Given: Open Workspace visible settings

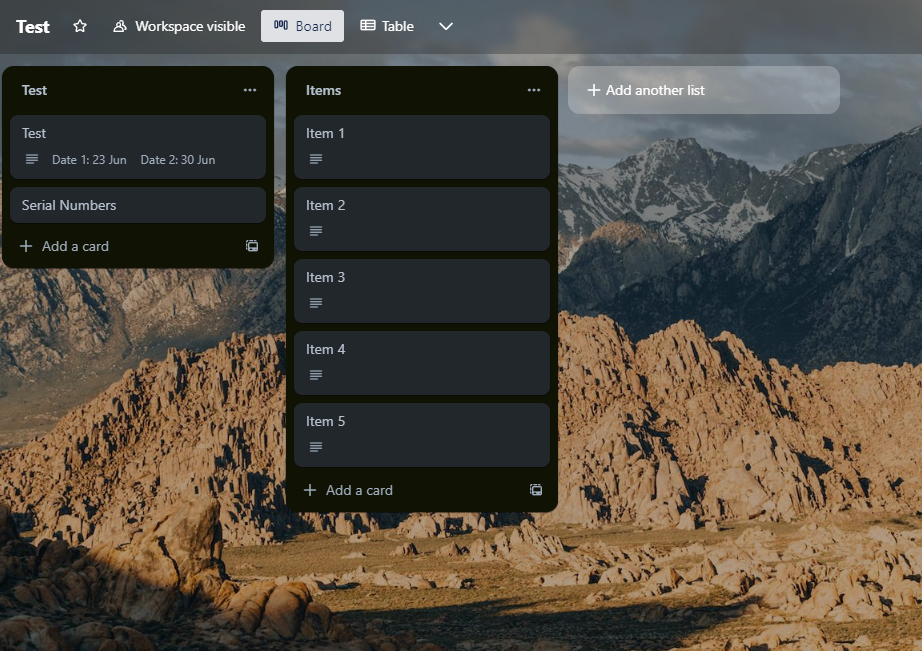Looking at the screenshot, I should (x=179, y=26).
